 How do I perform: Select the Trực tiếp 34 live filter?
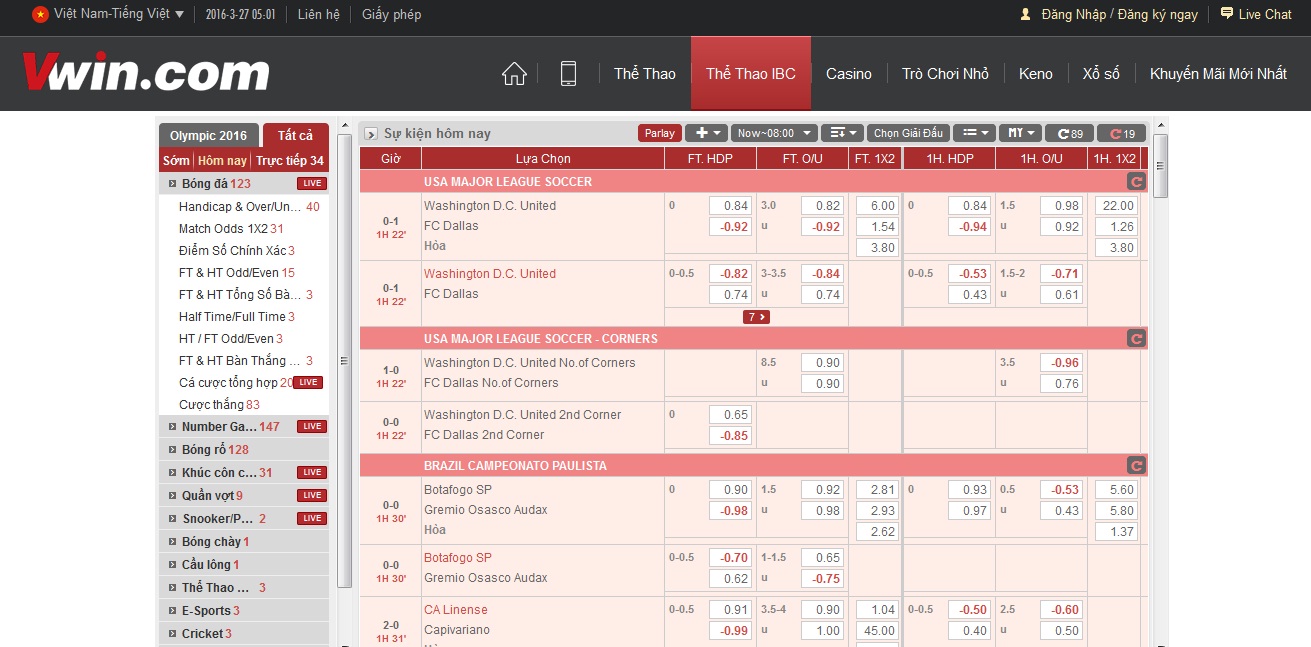tap(289, 161)
